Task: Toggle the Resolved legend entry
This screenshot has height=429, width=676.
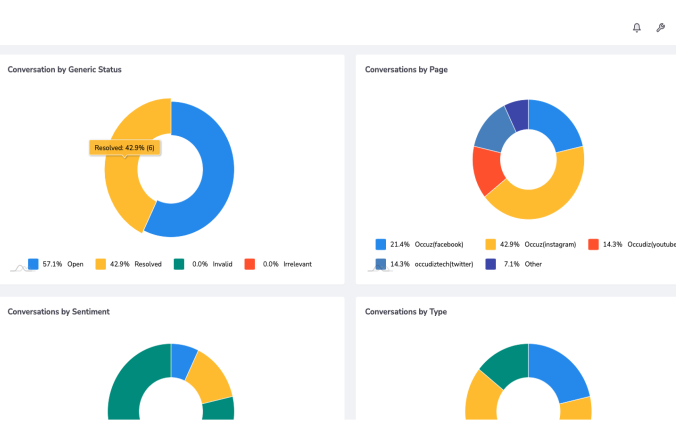Action: click(129, 264)
